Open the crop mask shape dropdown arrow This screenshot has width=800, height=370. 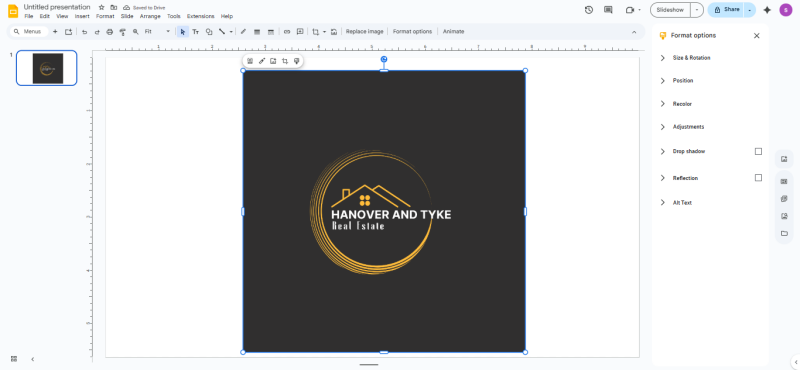324,32
